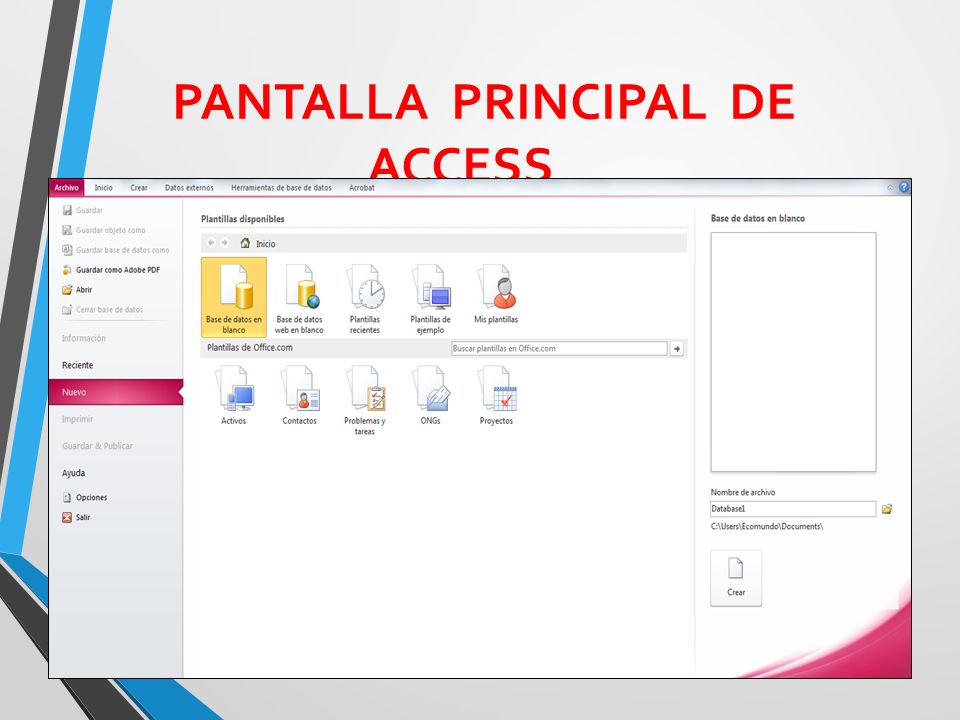Click Abrir to open a database
Image resolution: width=960 pixels, height=720 pixels.
(77, 290)
